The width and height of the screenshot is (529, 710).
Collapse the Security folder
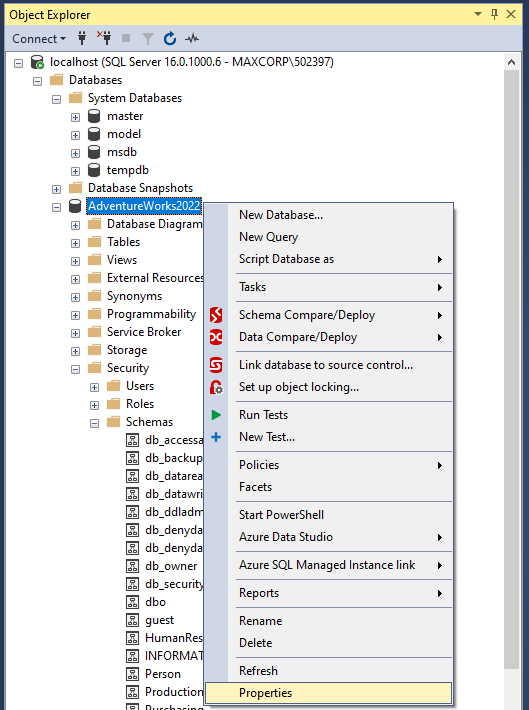(75, 369)
